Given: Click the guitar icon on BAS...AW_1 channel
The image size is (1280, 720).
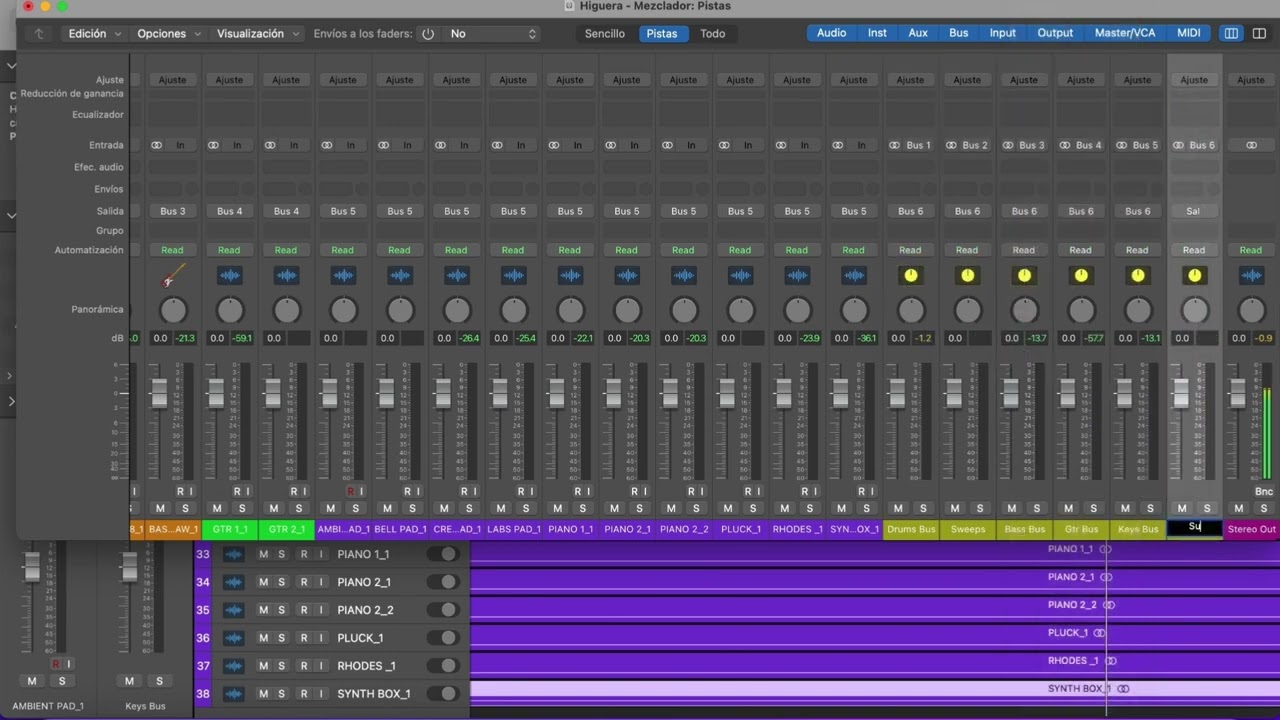Looking at the screenshot, I should [x=173, y=276].
